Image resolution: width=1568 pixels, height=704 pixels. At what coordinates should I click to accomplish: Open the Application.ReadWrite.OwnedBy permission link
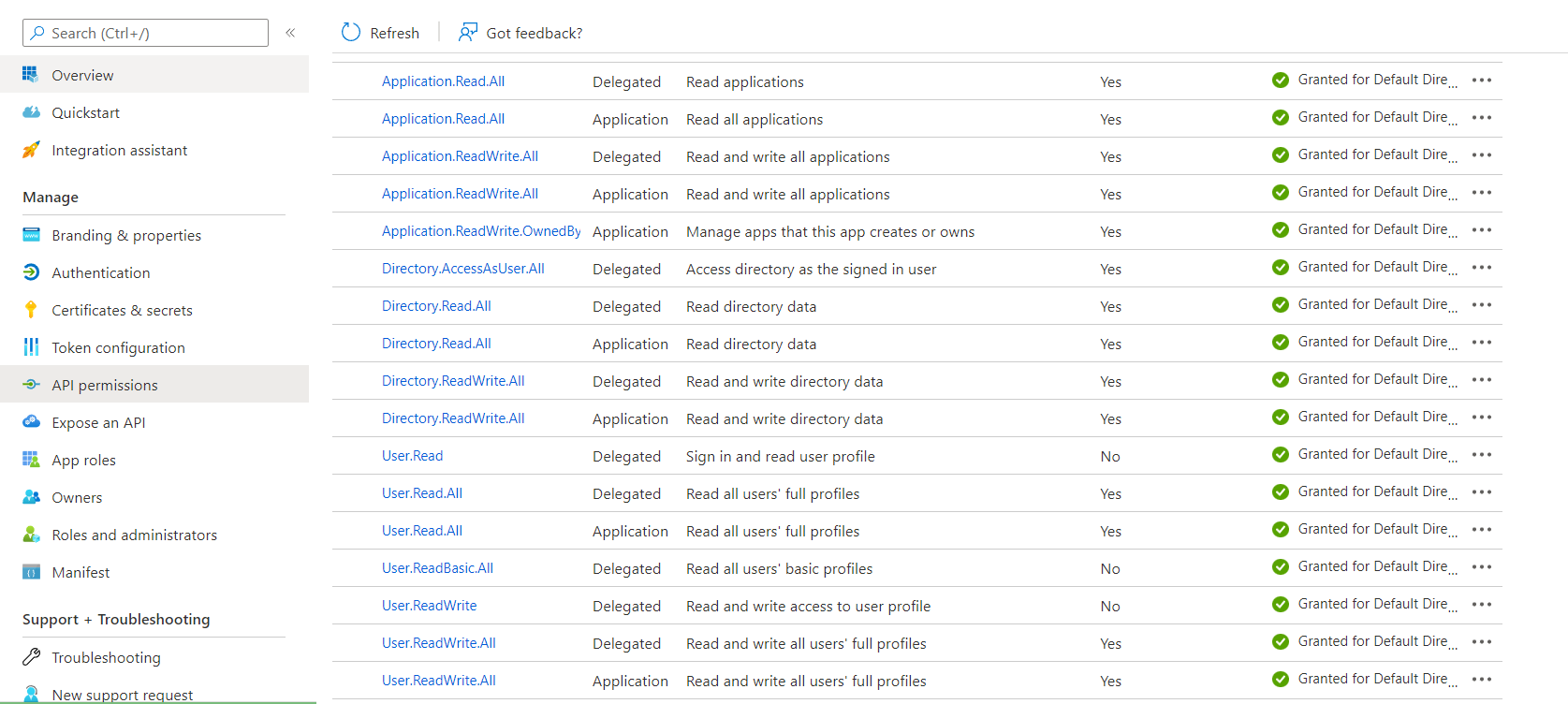[x=480, y=231]
